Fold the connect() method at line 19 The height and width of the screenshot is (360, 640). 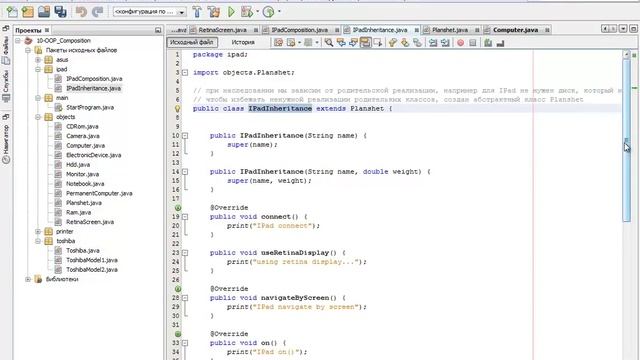click(185, 217)
